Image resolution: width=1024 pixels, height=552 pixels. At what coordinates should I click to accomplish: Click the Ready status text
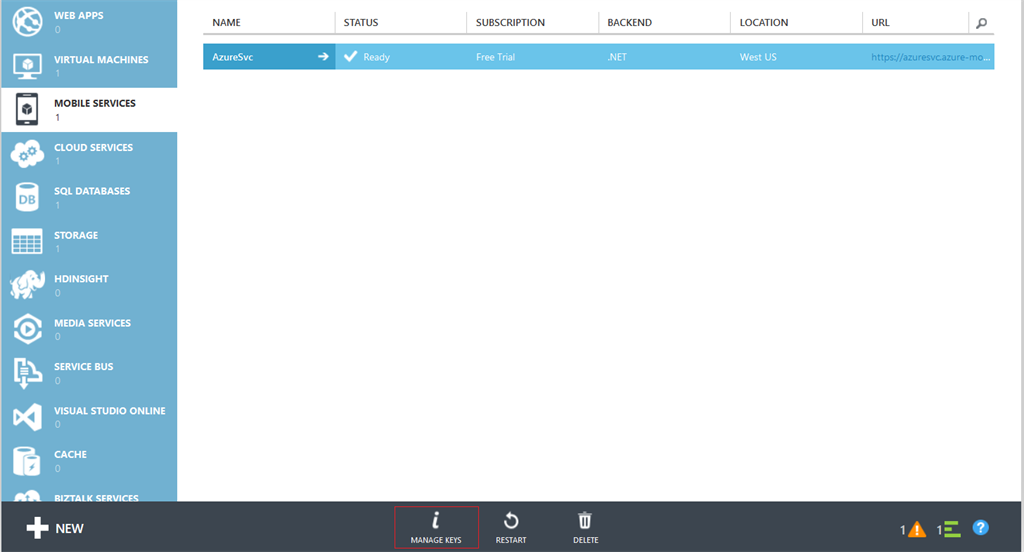(x=376, y=57)
